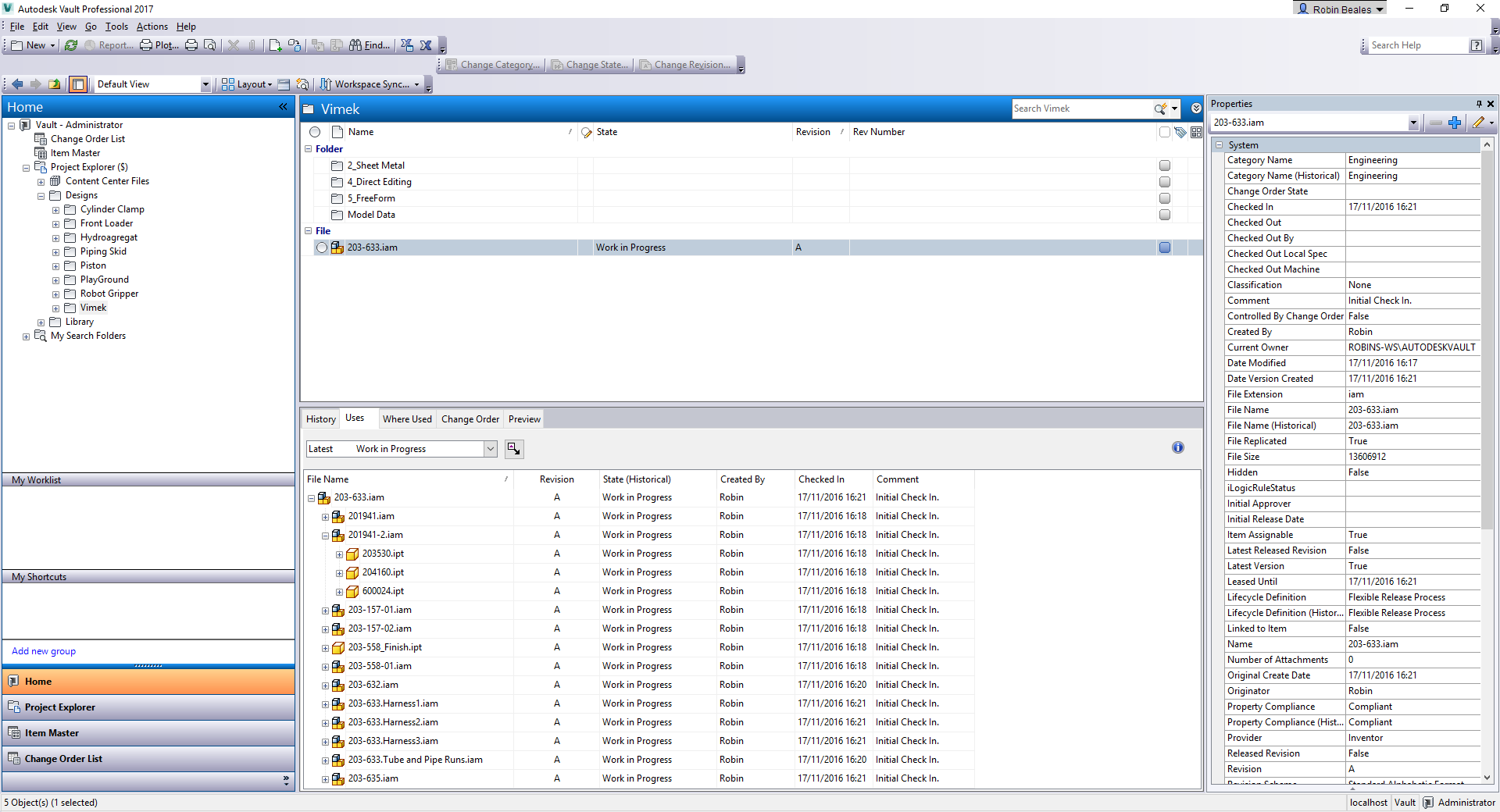Click the Refresh icon in the toolbar

71,45
